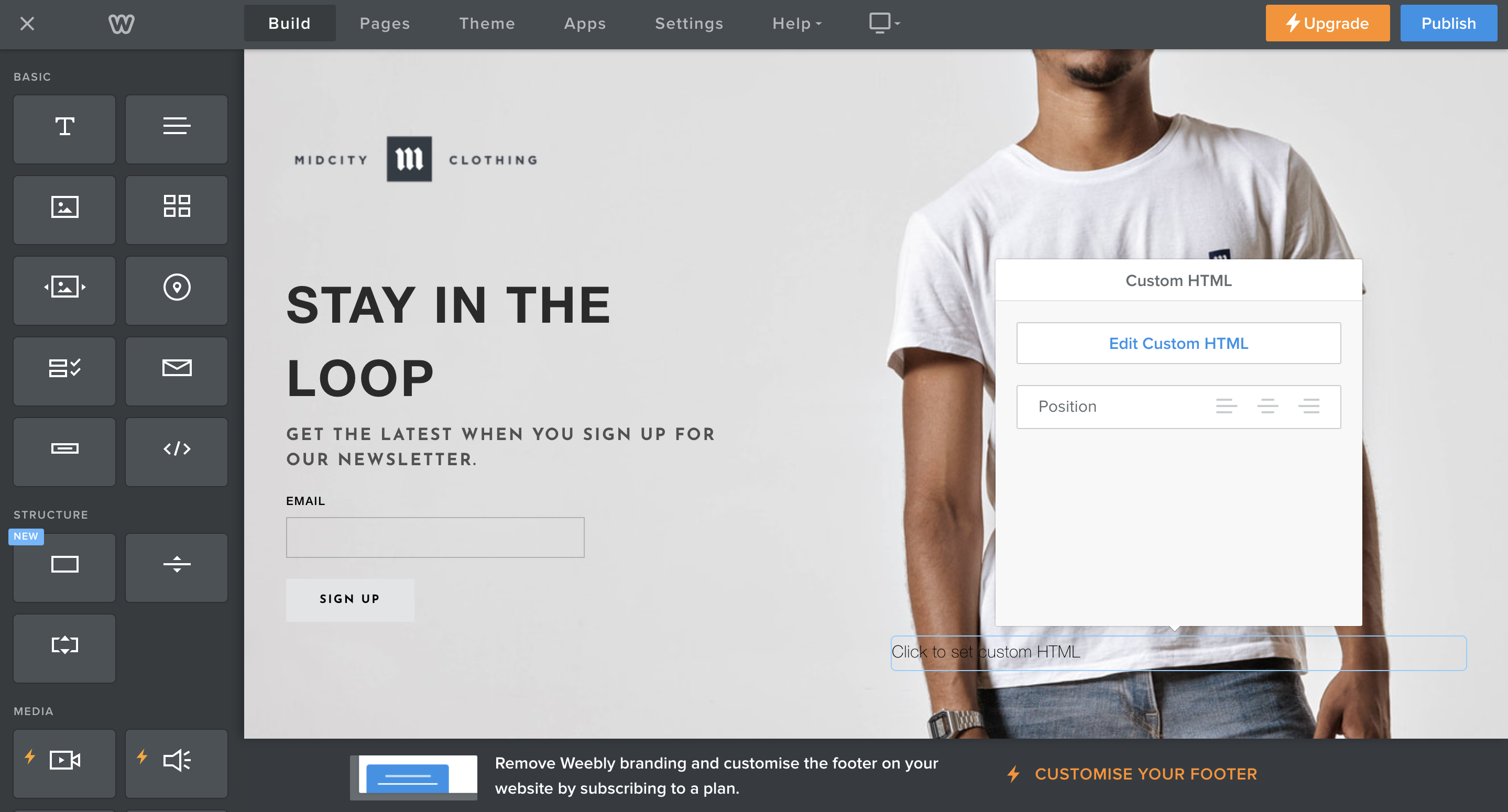
Task: Set Position to center alignment
Action: (1267, 407)
